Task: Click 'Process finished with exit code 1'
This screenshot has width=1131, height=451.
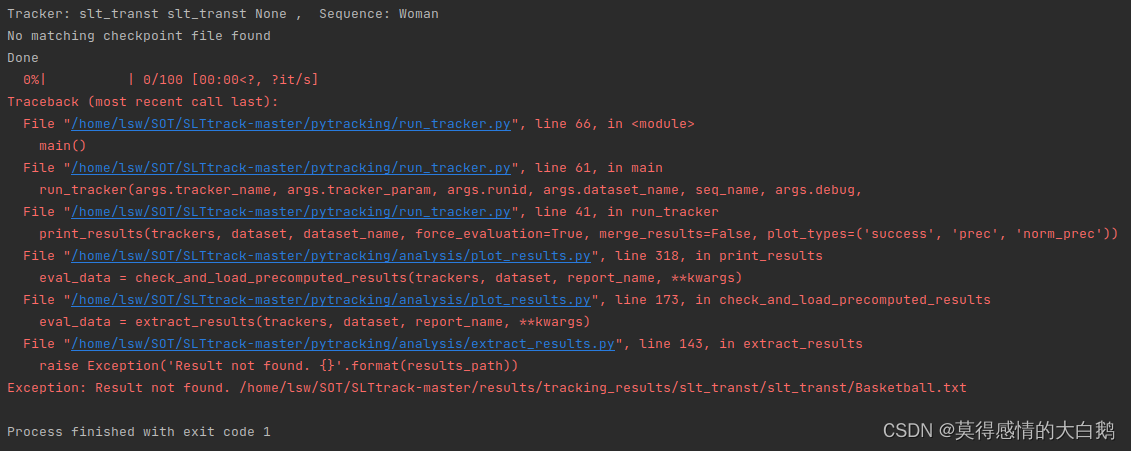Action: click(x=138, y=432)
